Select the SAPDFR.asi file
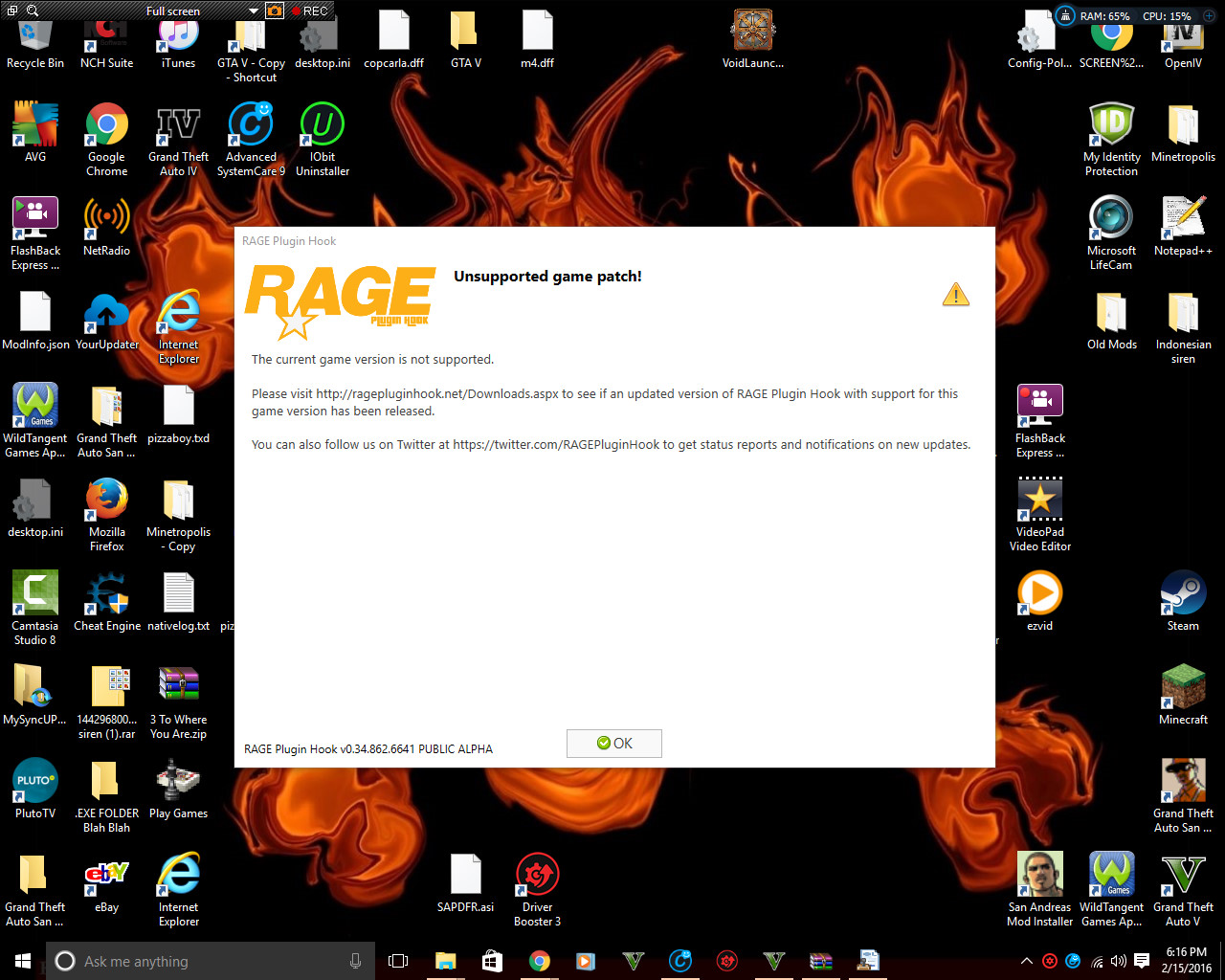 465,883
